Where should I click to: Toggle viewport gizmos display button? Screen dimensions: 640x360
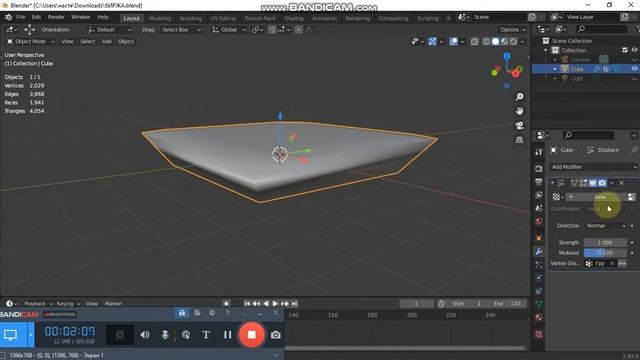[x=433, y=42]
